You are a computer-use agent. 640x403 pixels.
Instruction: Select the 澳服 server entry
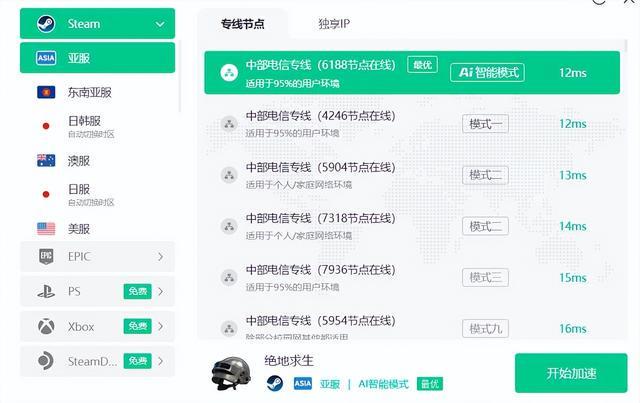click(97, 160)
